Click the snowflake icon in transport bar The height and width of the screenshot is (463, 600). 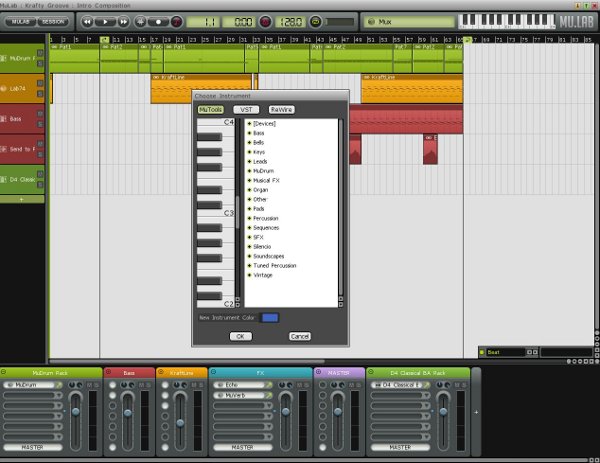140,22
